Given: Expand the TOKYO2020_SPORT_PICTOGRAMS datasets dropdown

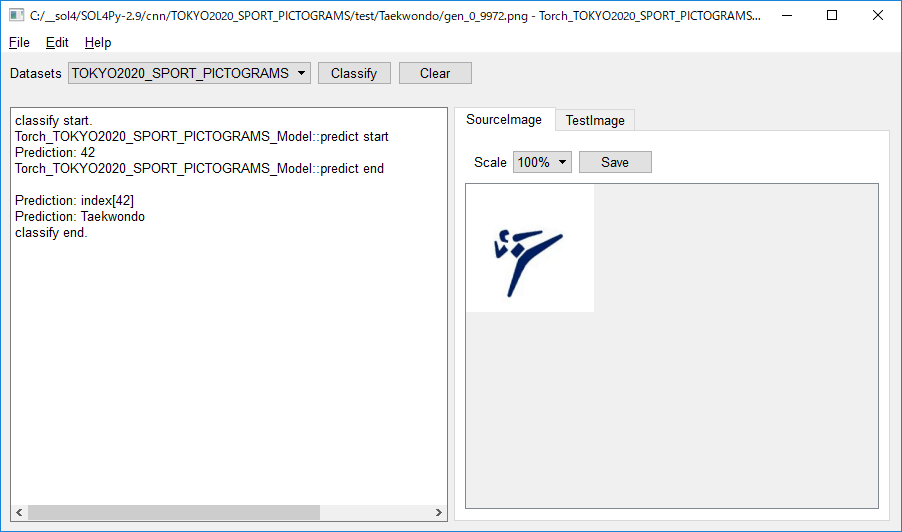Looking at the screenshot, I should tap(189, 73).
